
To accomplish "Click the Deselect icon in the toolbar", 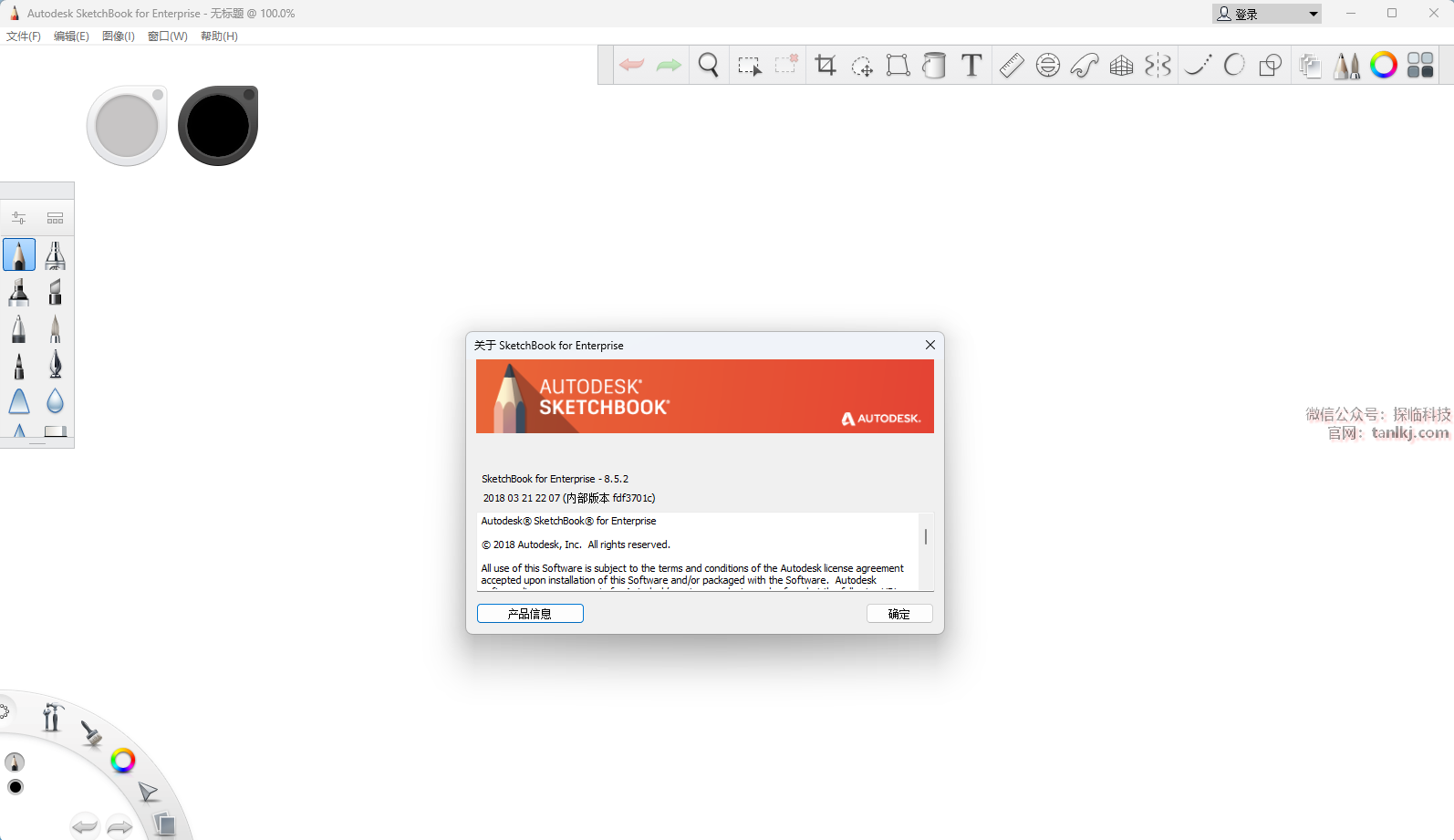I will pos(786,64).
